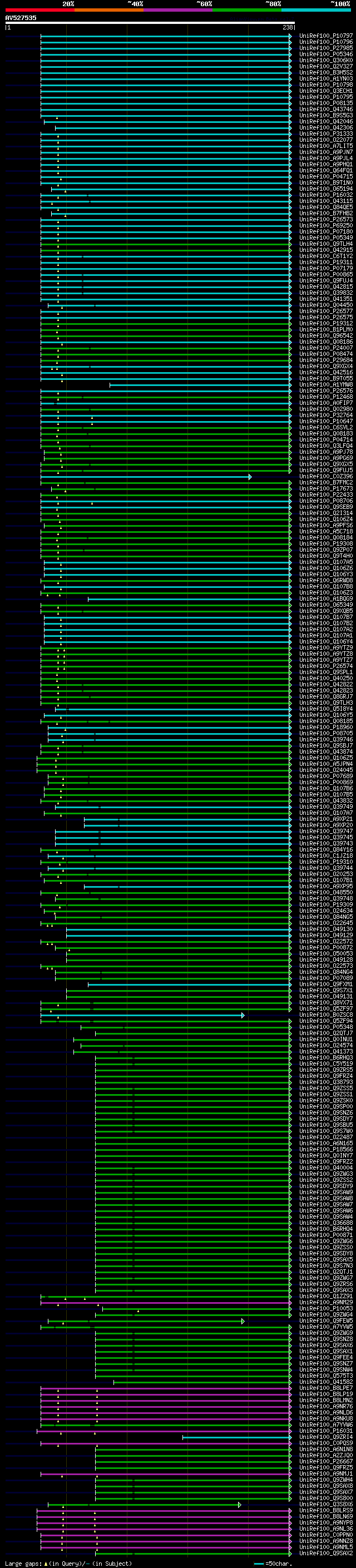Select hit UniRef100_A9YTZ9
Image resolution: width=356 pixels, height=1568 pixels.
[326, 647]
